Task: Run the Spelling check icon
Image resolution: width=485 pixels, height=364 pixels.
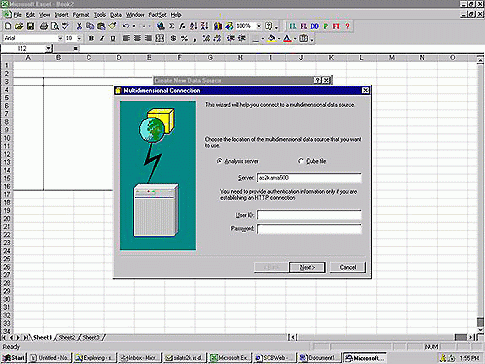Action: coord(66,26)
